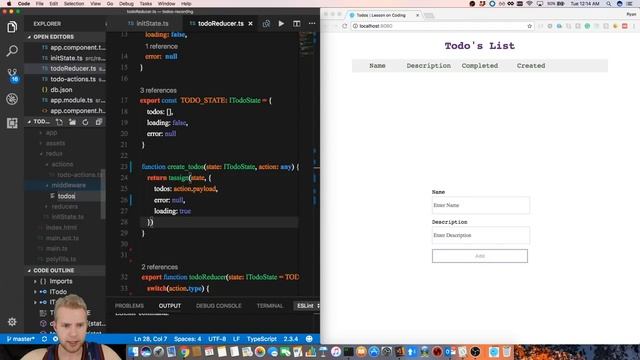
Task: Collapse the middleware folder in file tree
Action: click(x=68, y=185)
